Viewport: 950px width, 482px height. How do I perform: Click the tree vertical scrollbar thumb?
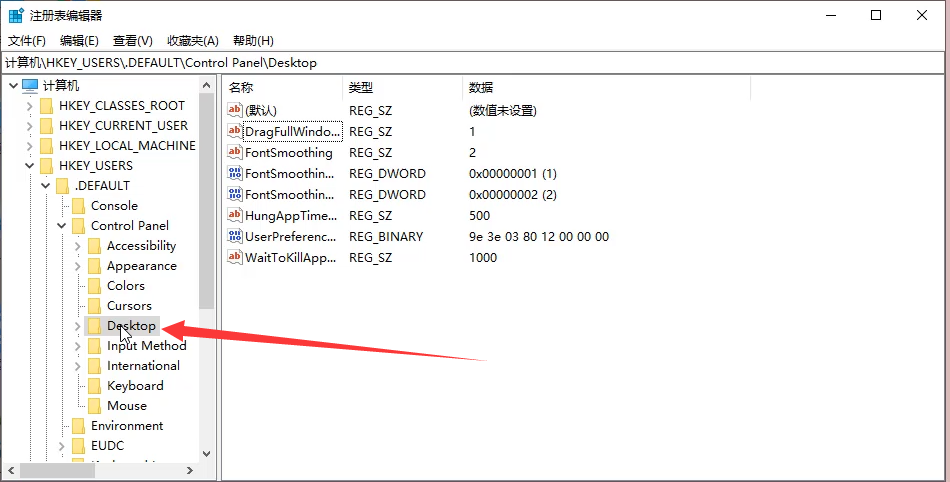pyautogui.click(x=207, y=201)
